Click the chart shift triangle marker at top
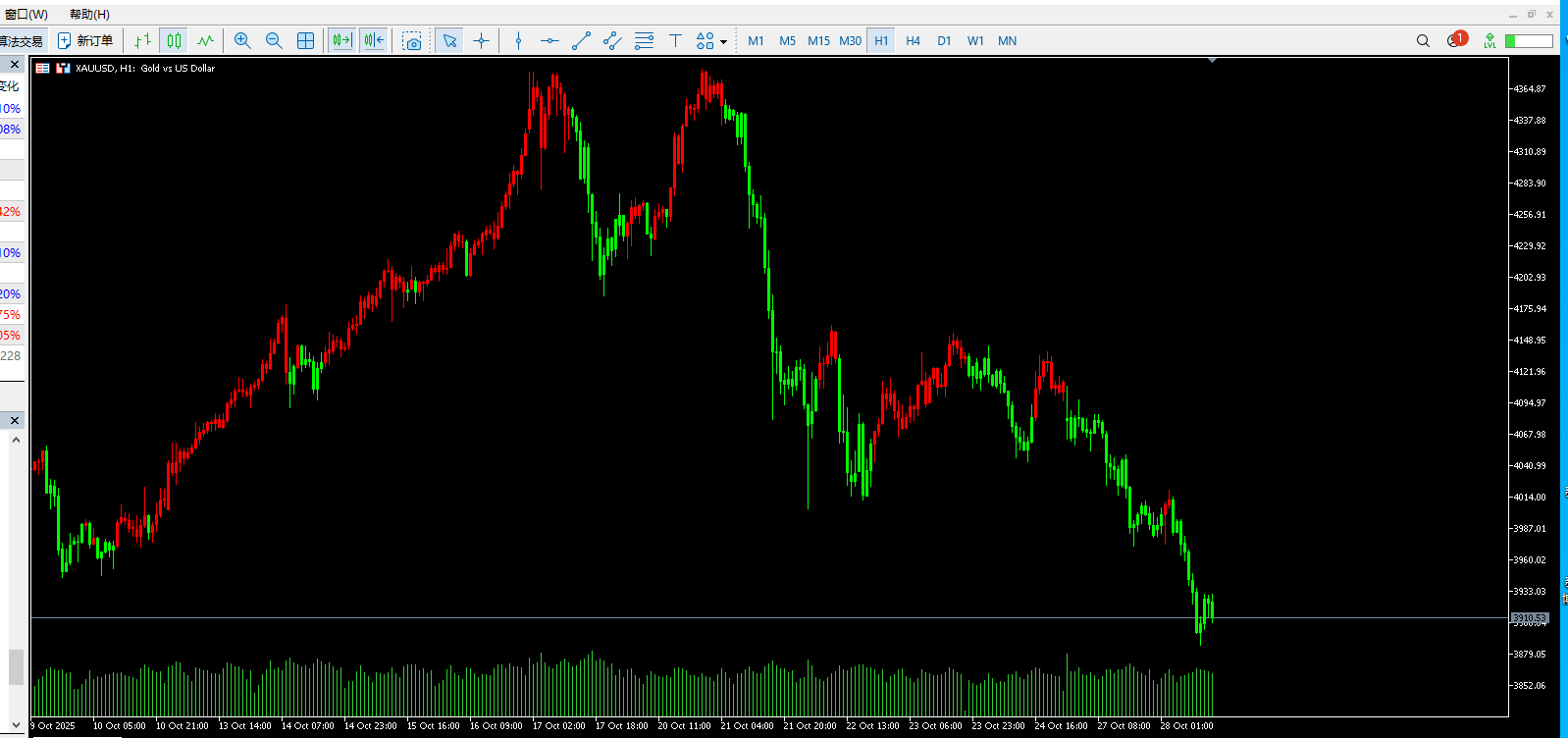Screen dimensions: 1568x738 tap(1212, 61)
